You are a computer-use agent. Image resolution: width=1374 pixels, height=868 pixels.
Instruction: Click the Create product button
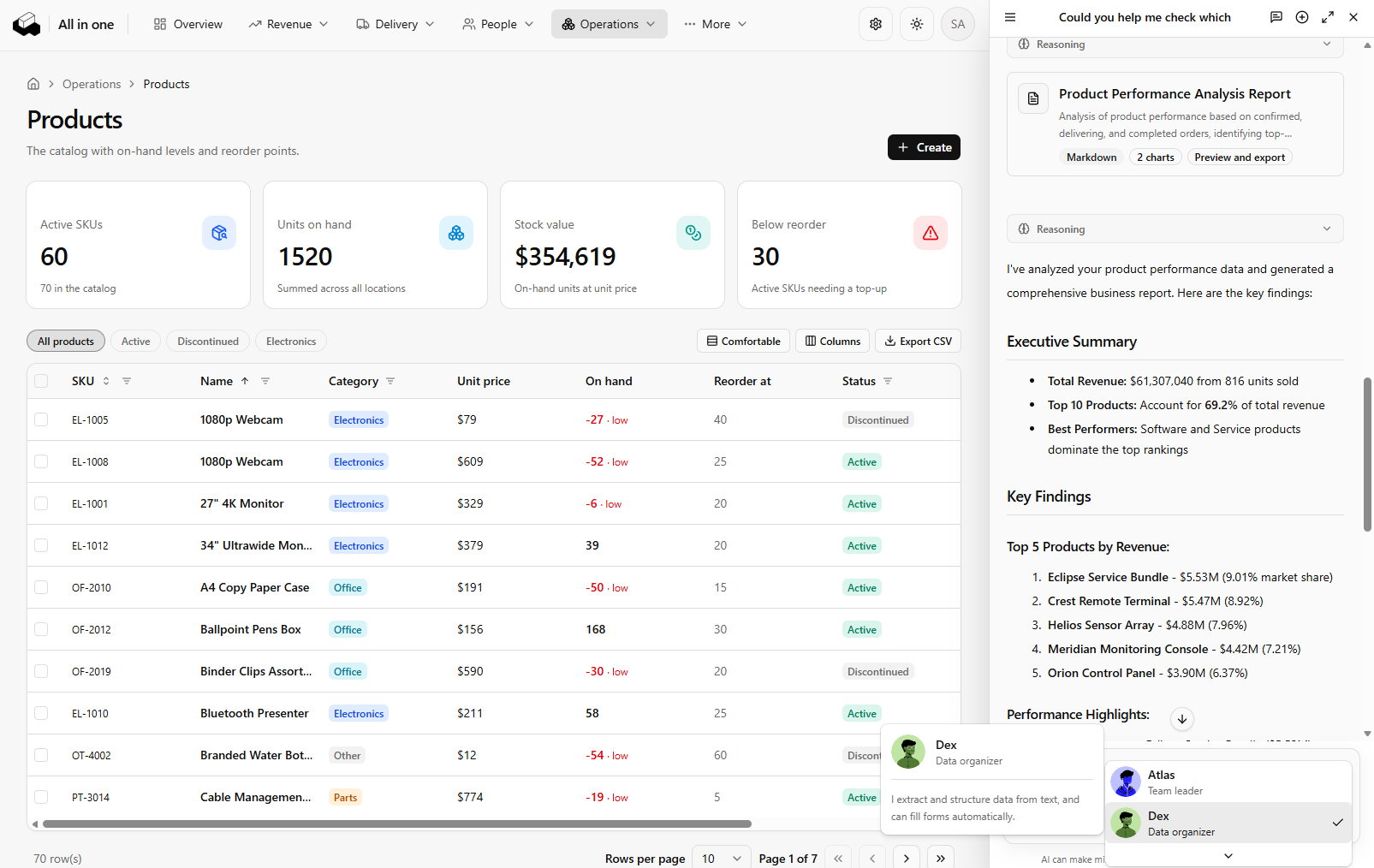pyautogui.click(x=924, y=147)
